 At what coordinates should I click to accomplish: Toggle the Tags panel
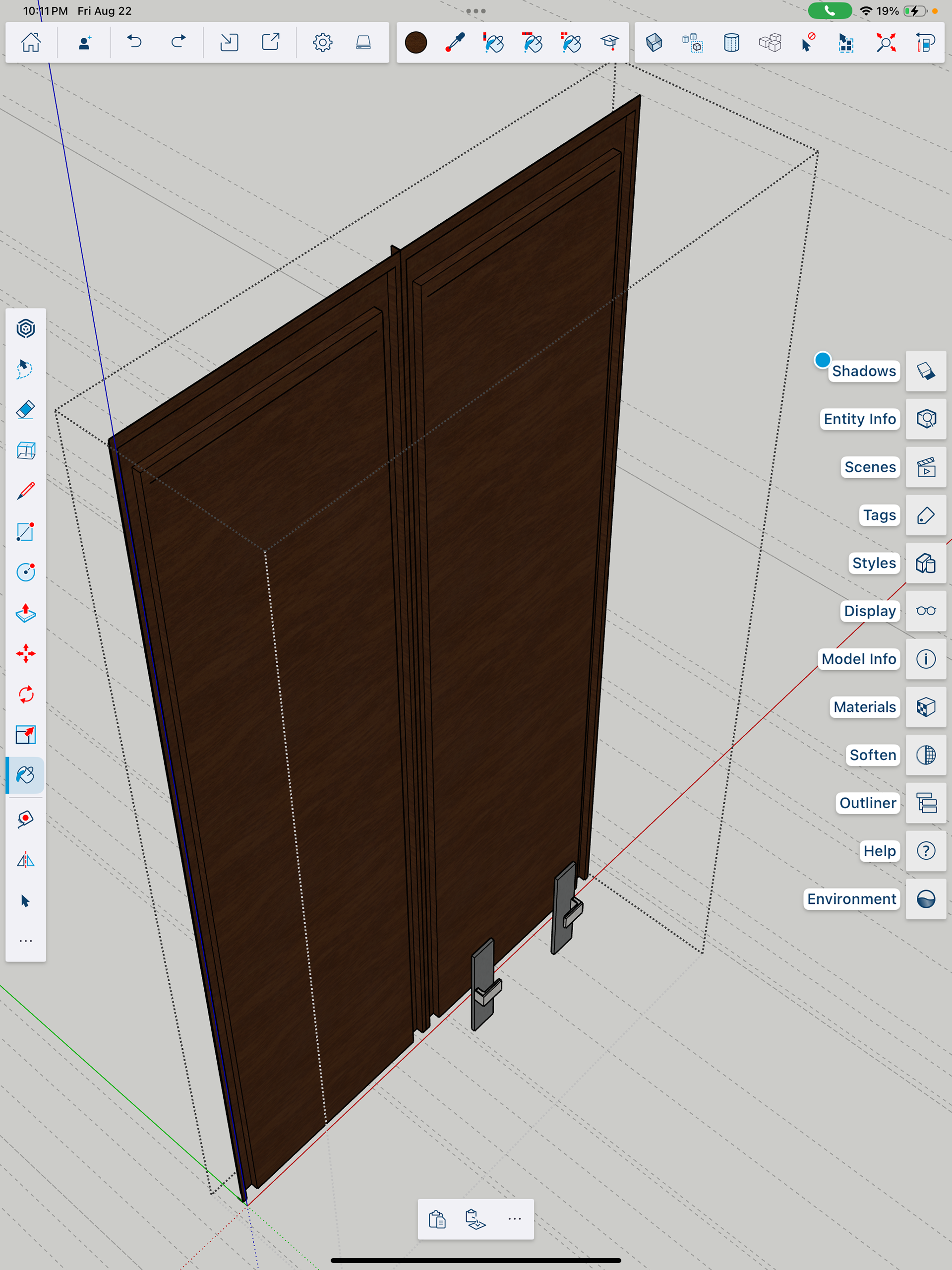click(926, 515)
